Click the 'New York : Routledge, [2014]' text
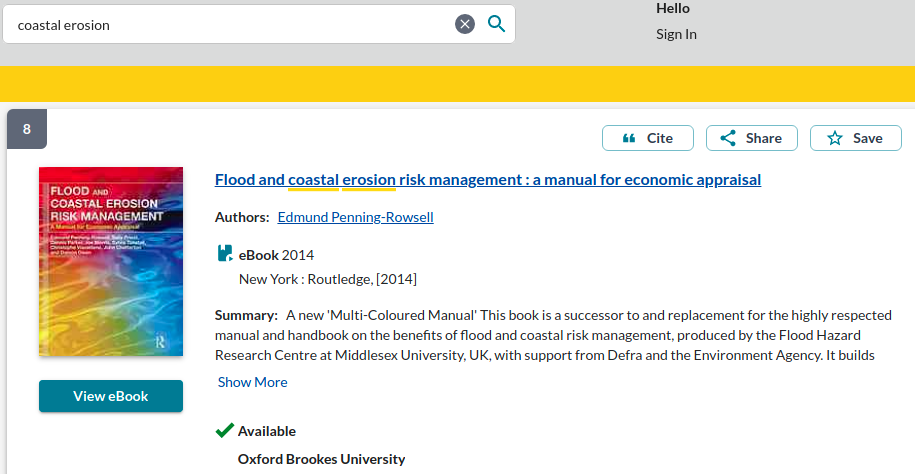Viewport: 915px width, 474px height. click(x=328, y=279)
